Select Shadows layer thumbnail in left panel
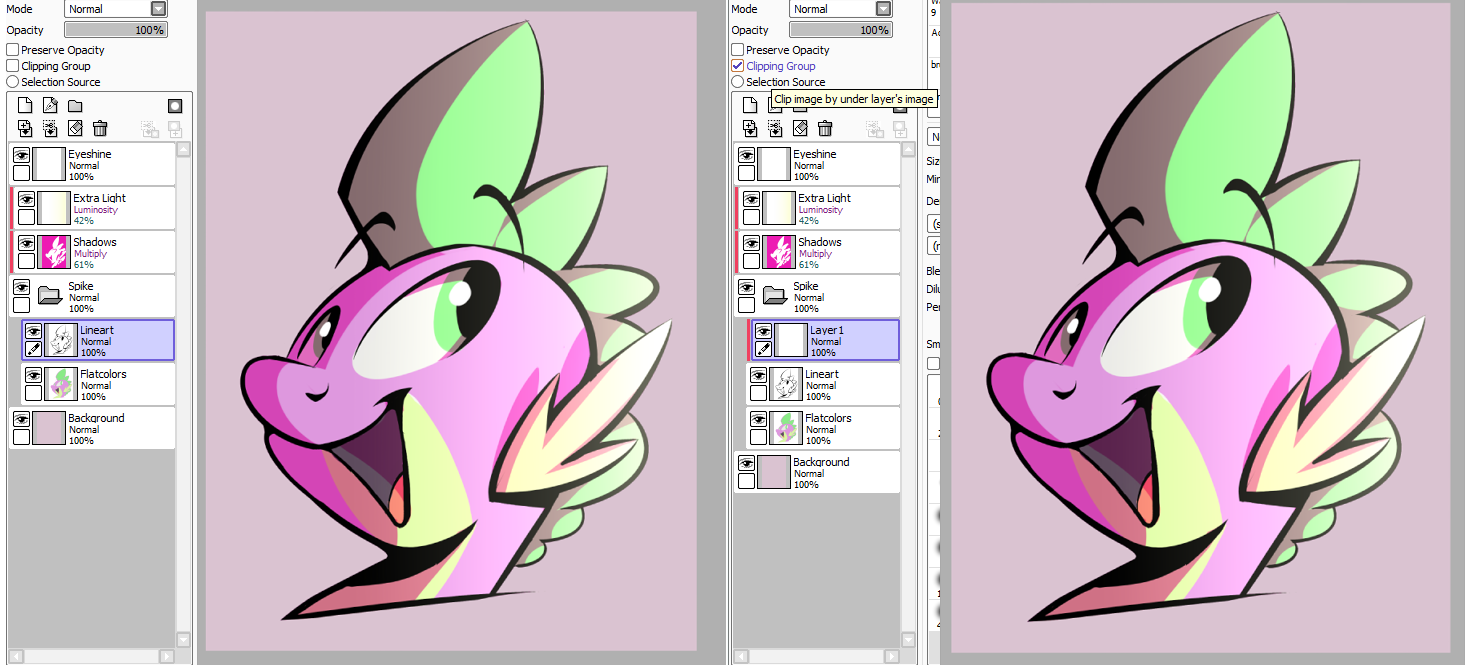1466x665 pixels. click(x=54, y=252)
